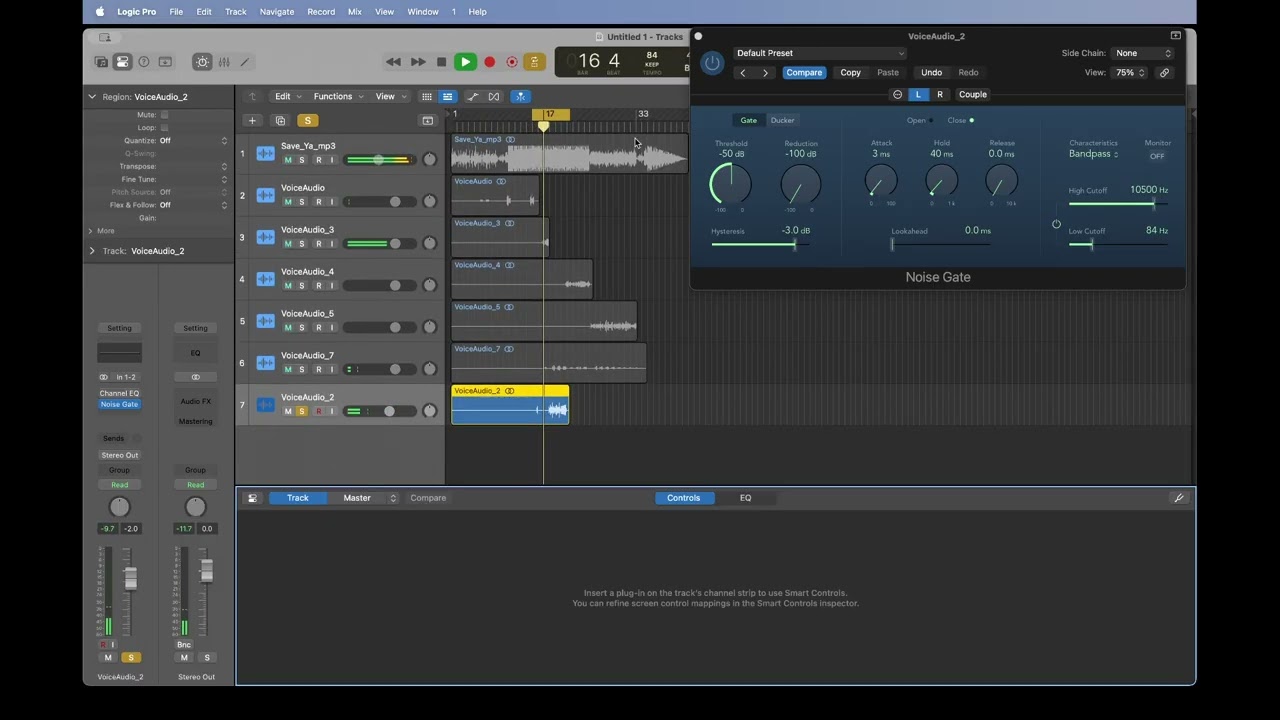Screen dimensions: 1280x720
Task: Click the VoiceAudio track waveform icon
Action: coord(265,195)
